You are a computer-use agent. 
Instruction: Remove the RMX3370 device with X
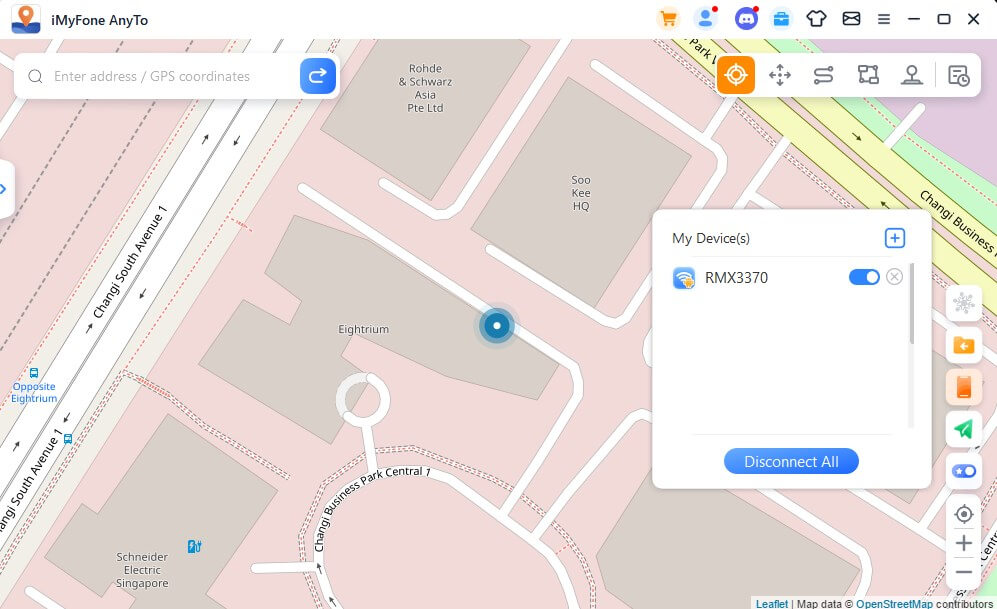pyautogui.click(x=894, y=277)
